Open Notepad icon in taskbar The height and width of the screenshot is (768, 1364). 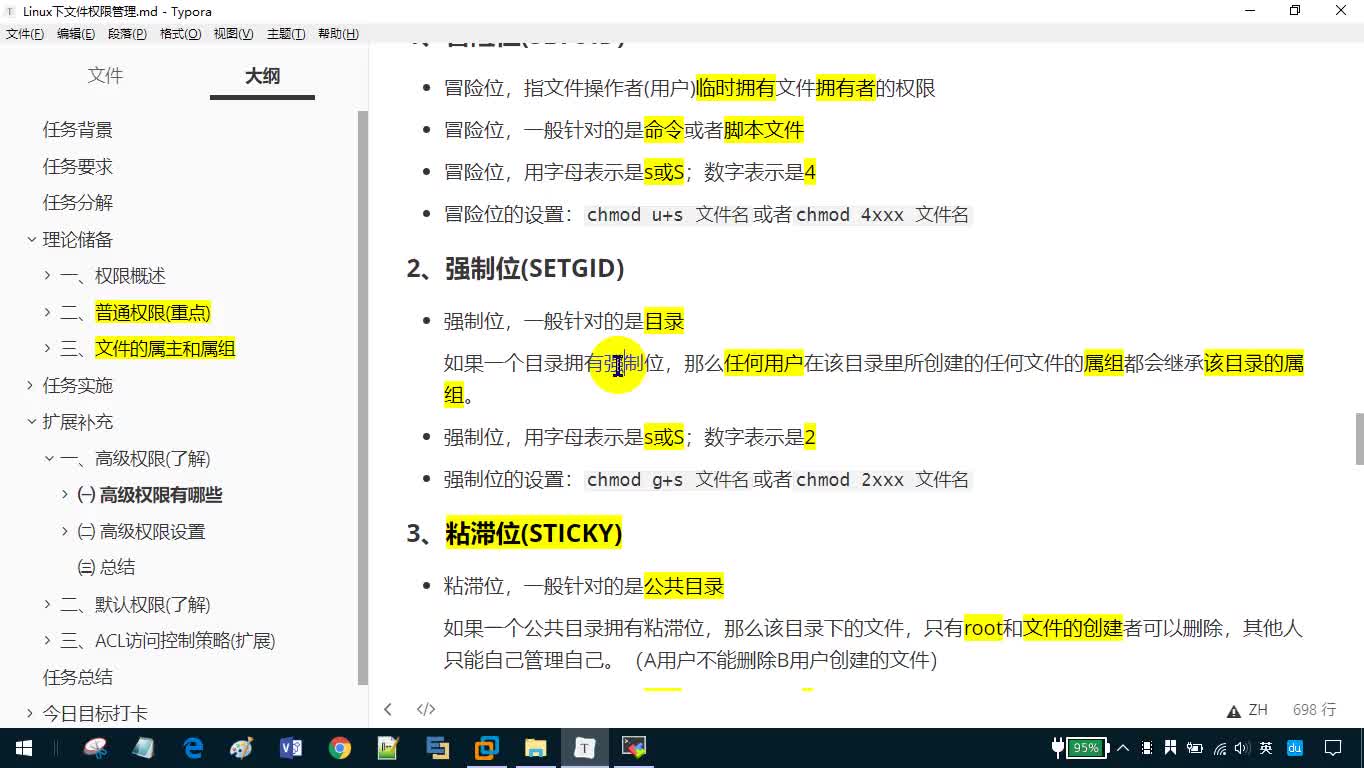tap(144, 747)
